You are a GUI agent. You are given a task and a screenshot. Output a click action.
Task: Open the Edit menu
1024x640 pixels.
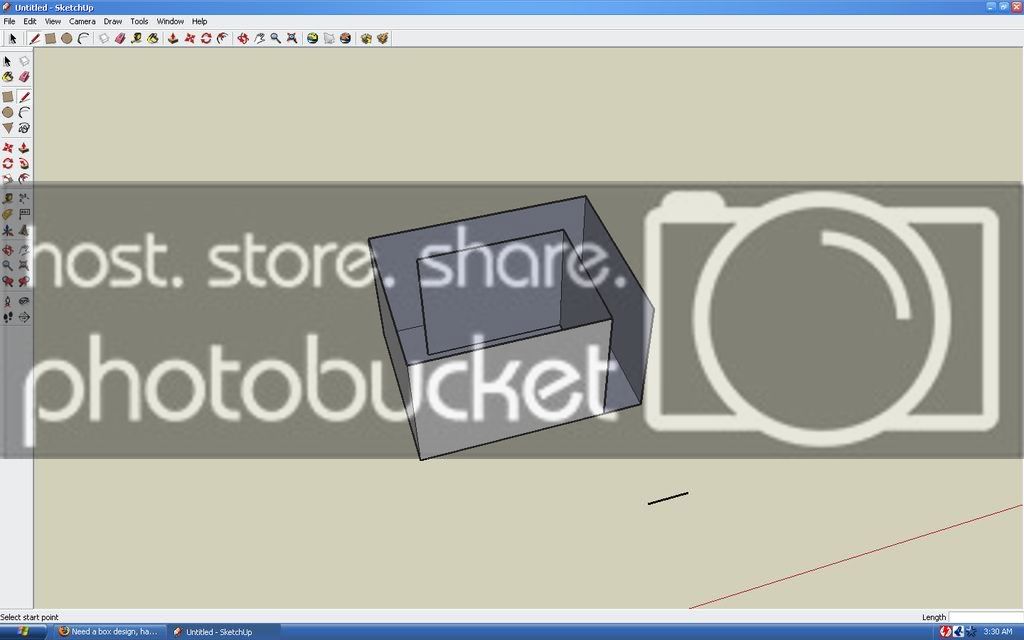pos(30,22)
